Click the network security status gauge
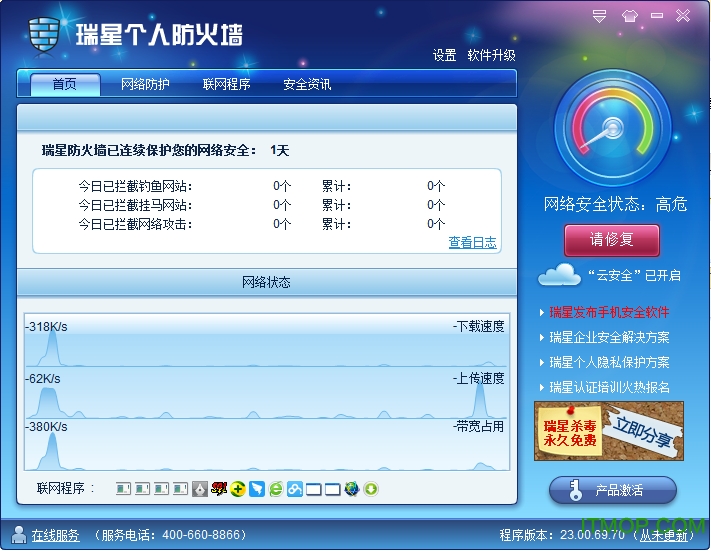Image resolution: width=711 pixels, height=551 pixels. coord(612,128)
